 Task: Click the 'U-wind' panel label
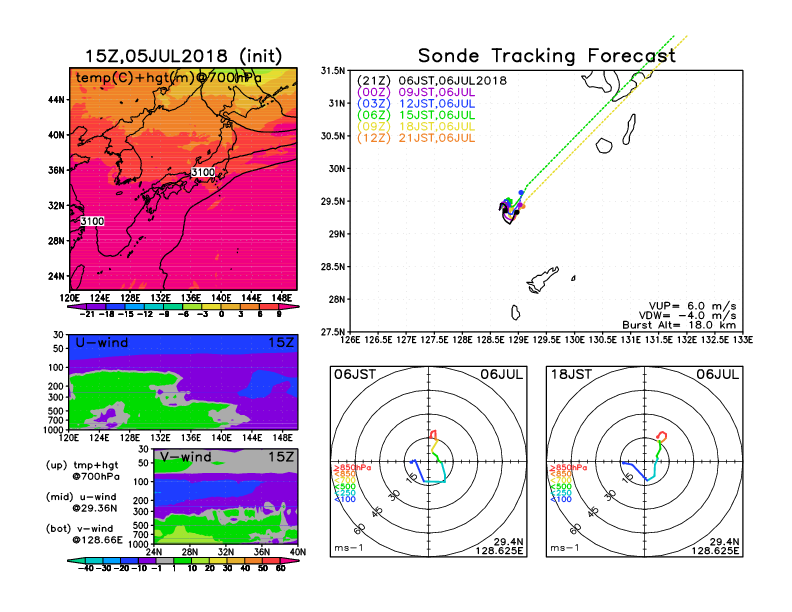point(102,343)
